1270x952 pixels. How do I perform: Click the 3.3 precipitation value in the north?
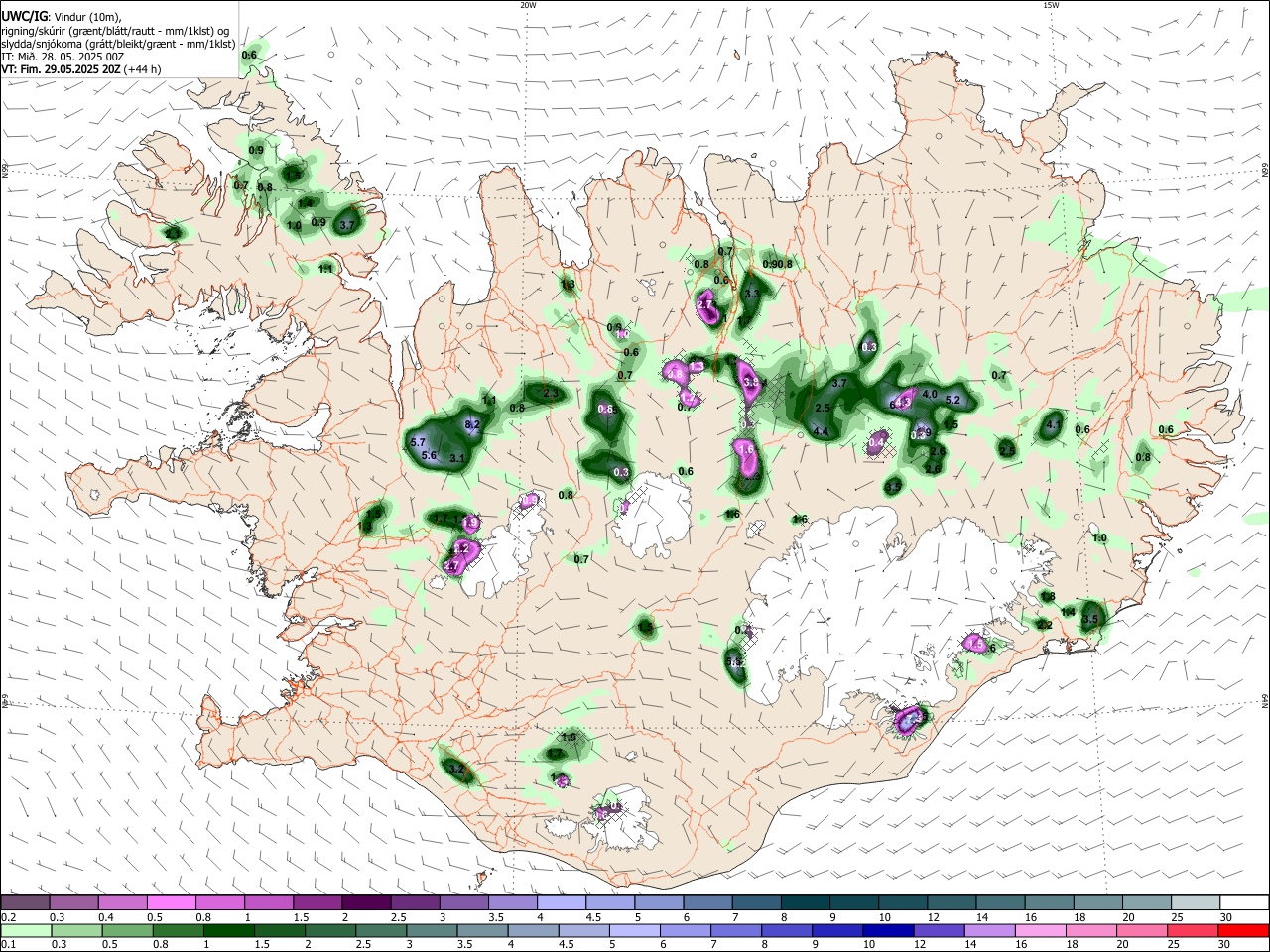click(x=752, y=294)
